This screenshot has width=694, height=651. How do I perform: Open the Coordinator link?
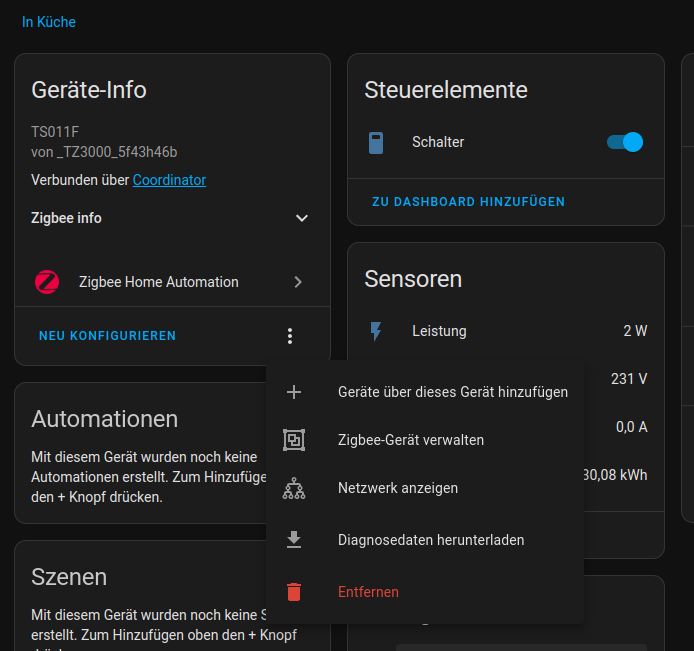click(169, 180)
